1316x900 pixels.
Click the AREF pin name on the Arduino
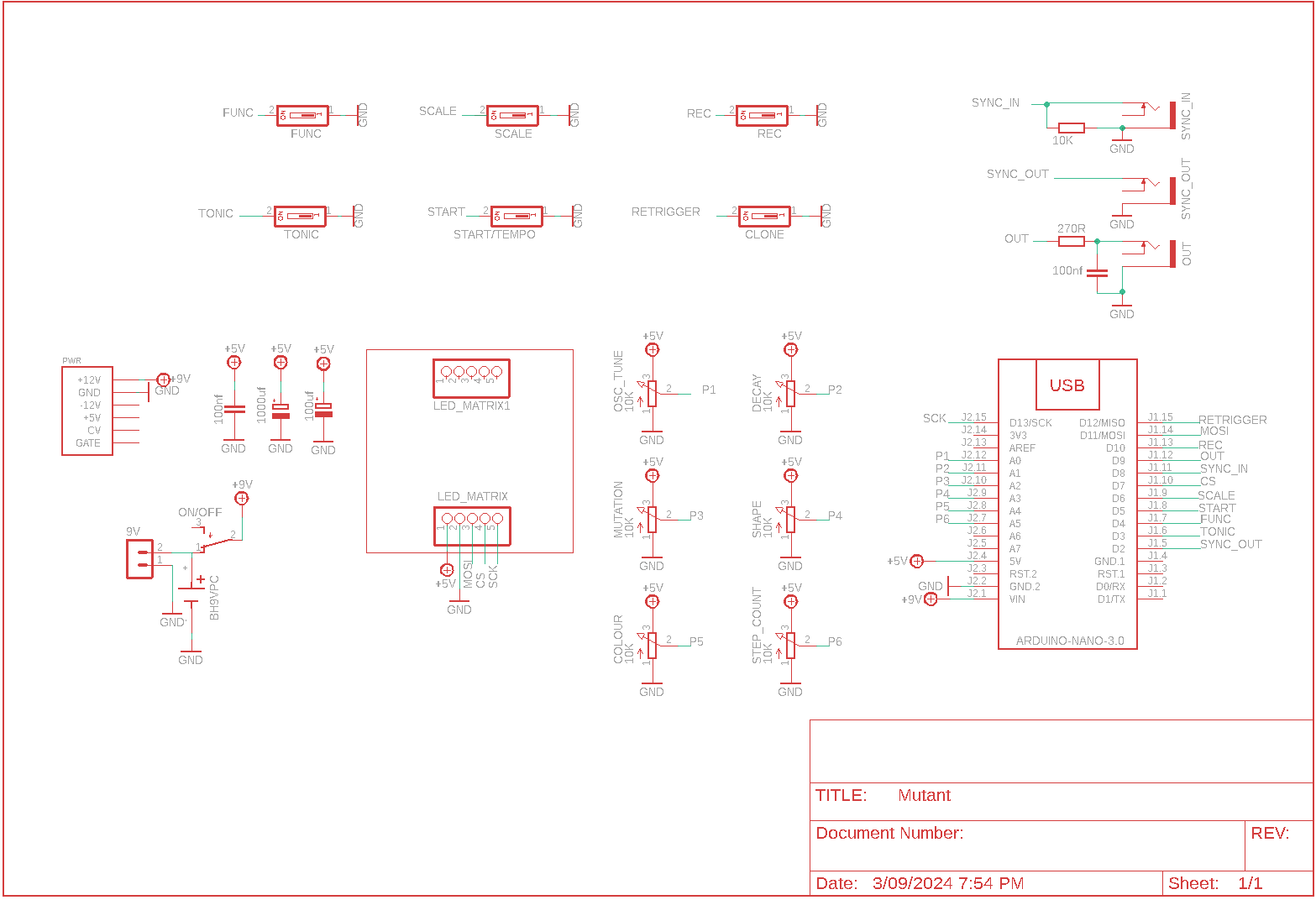click(1022, 447)
